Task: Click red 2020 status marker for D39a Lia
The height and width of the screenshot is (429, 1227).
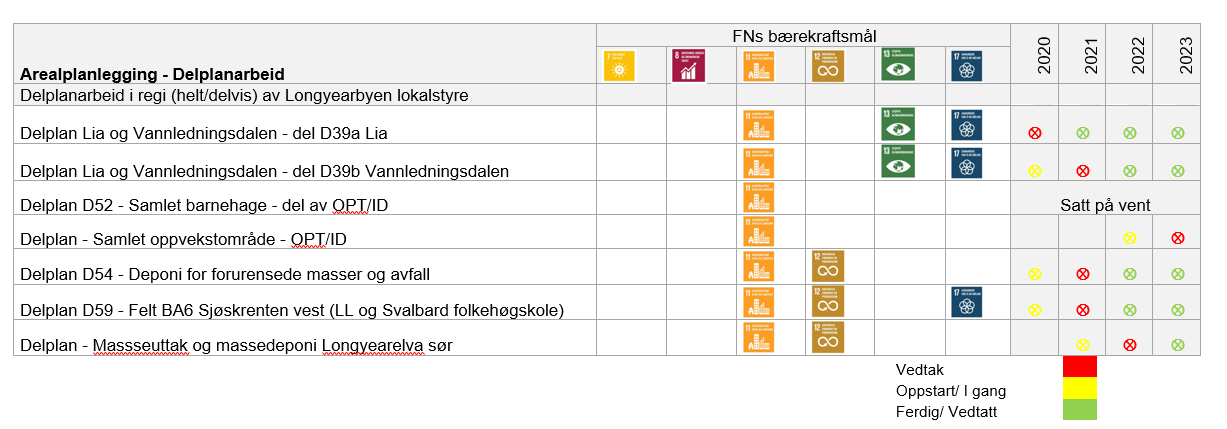Action: [x=1034, y=133]
